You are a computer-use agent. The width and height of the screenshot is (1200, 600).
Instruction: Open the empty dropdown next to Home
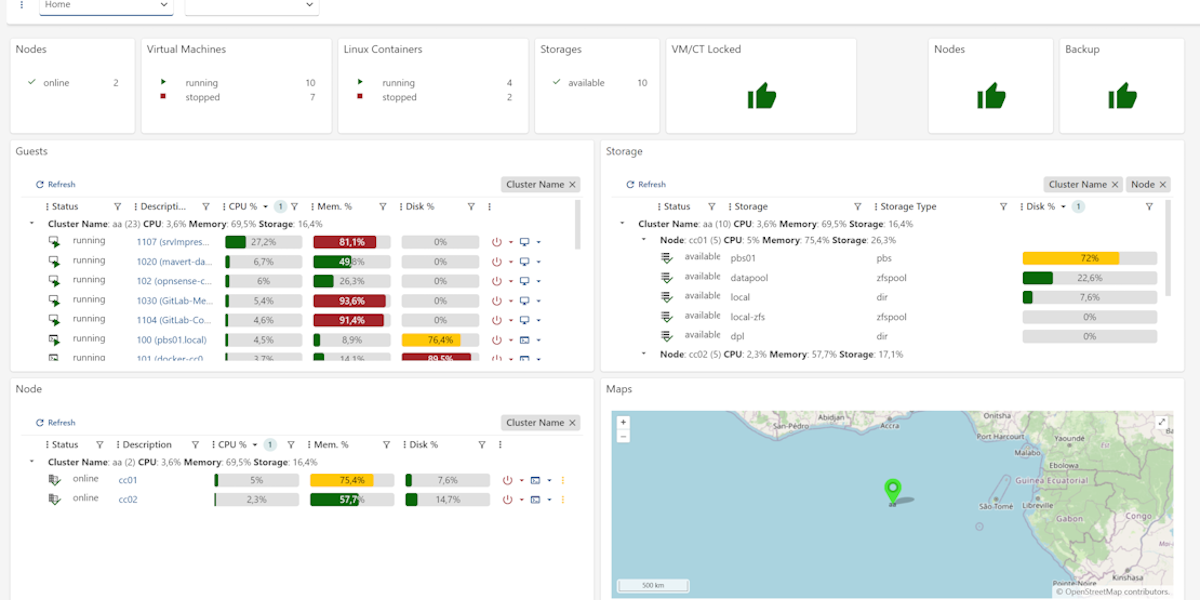click(252, 6)
